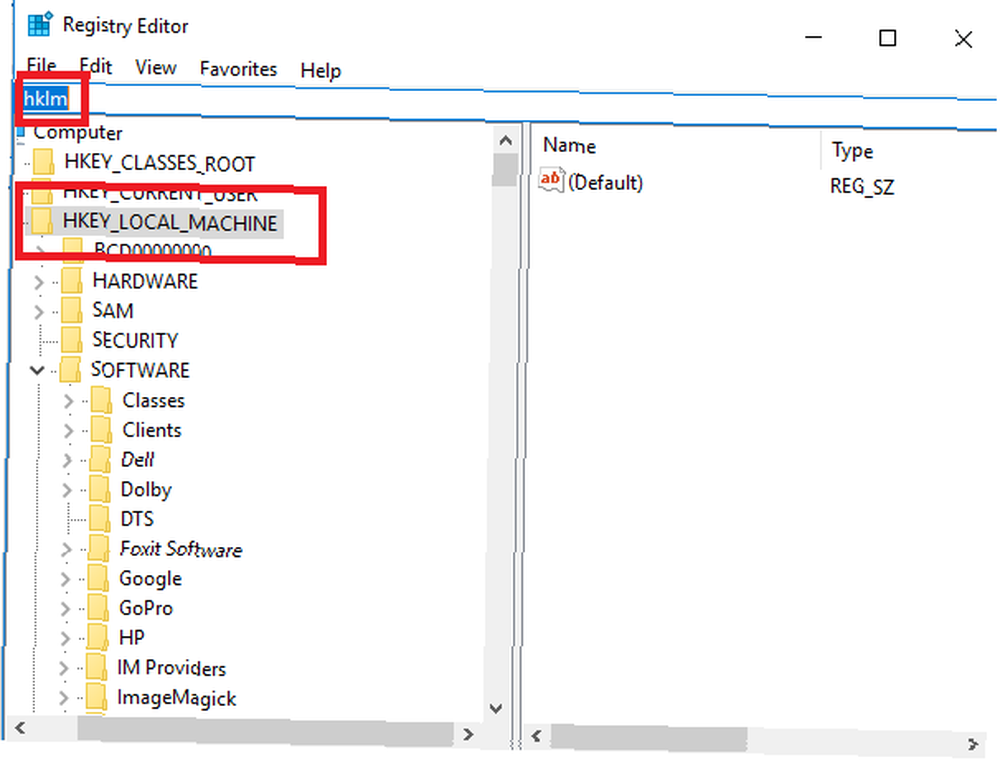Expand the Google subkey
The image size is (1000, 760).
(x=65, y=579)
